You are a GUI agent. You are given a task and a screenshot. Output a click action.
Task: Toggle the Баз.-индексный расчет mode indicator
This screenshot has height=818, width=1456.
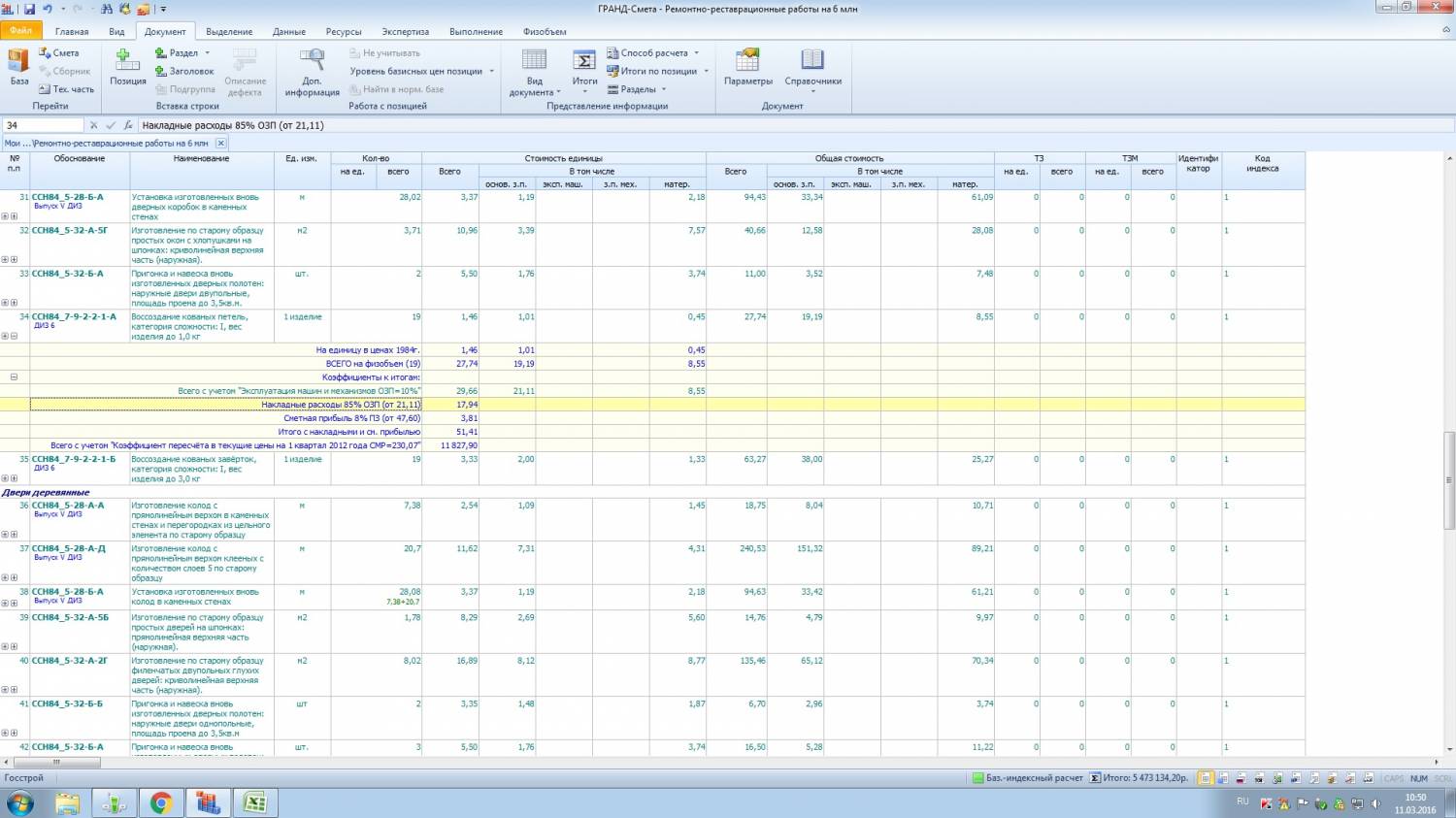click(x=1028, y=778)
